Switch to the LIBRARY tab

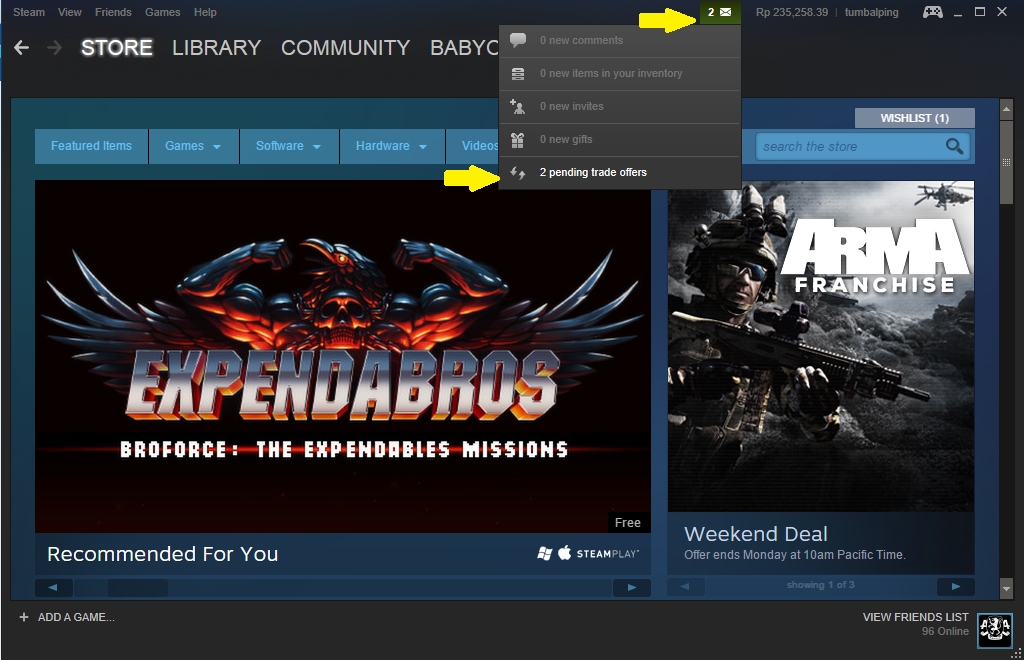[216, 48]
